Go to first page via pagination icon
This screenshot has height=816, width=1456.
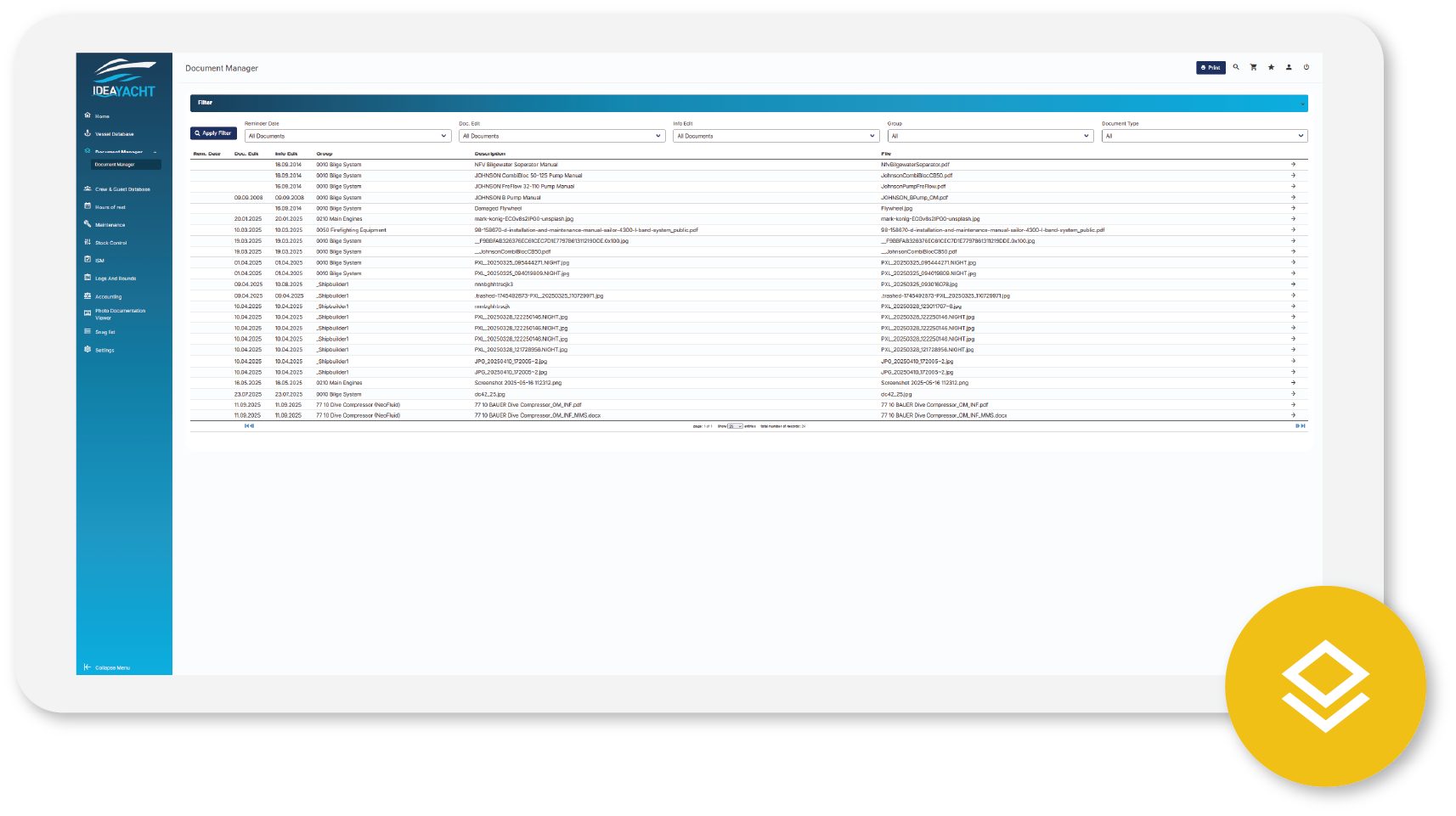coord(249,426)
